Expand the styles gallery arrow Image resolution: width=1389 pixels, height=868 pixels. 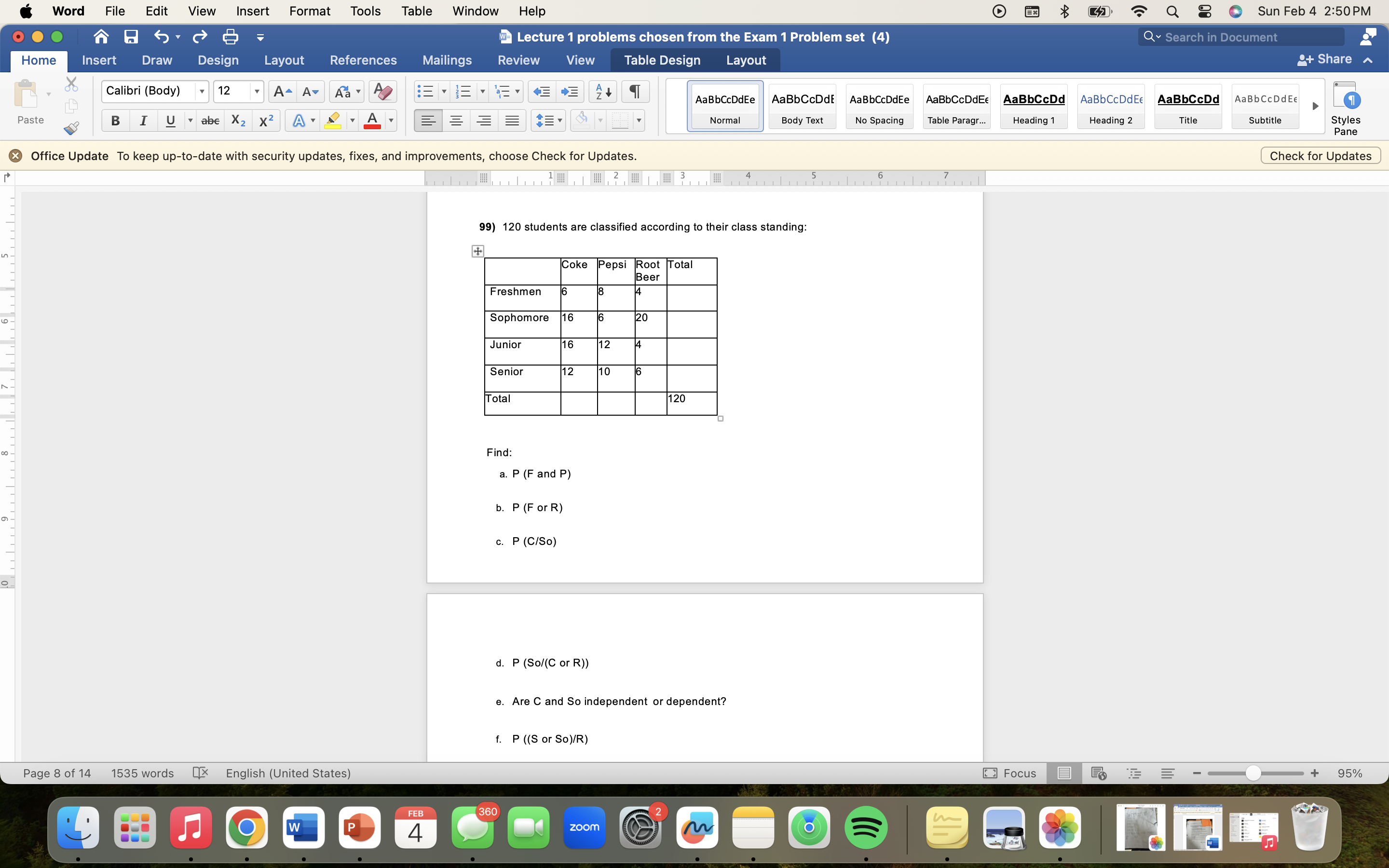1315,106
